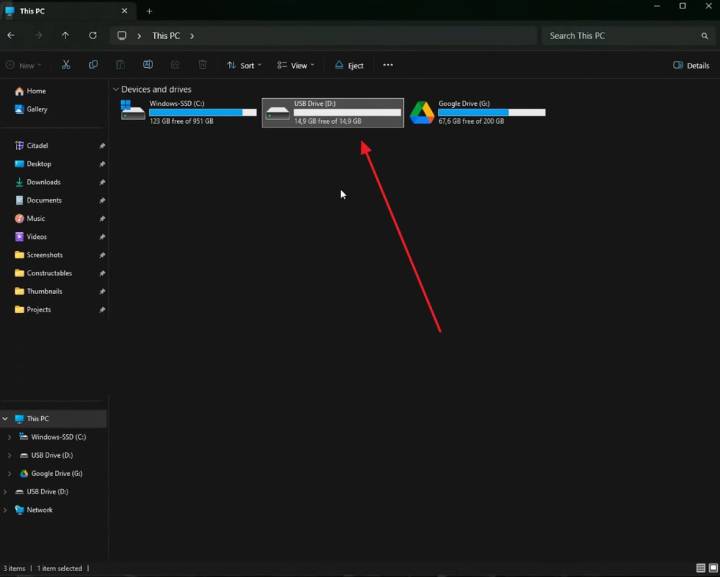Viewport: 720px width, 577px height.
Task: Click the Copy icon in toolbar
Action: (93, 65)
